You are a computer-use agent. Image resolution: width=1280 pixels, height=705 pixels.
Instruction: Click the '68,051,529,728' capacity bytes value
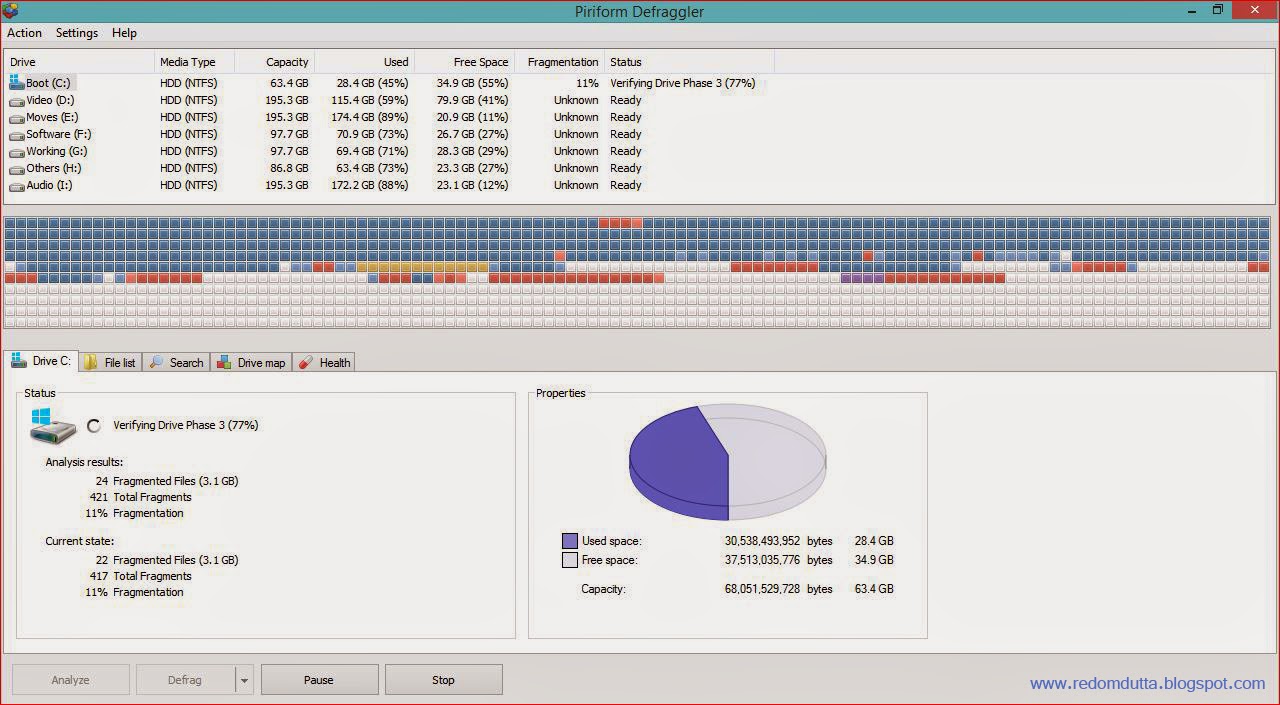click(762, 589)
